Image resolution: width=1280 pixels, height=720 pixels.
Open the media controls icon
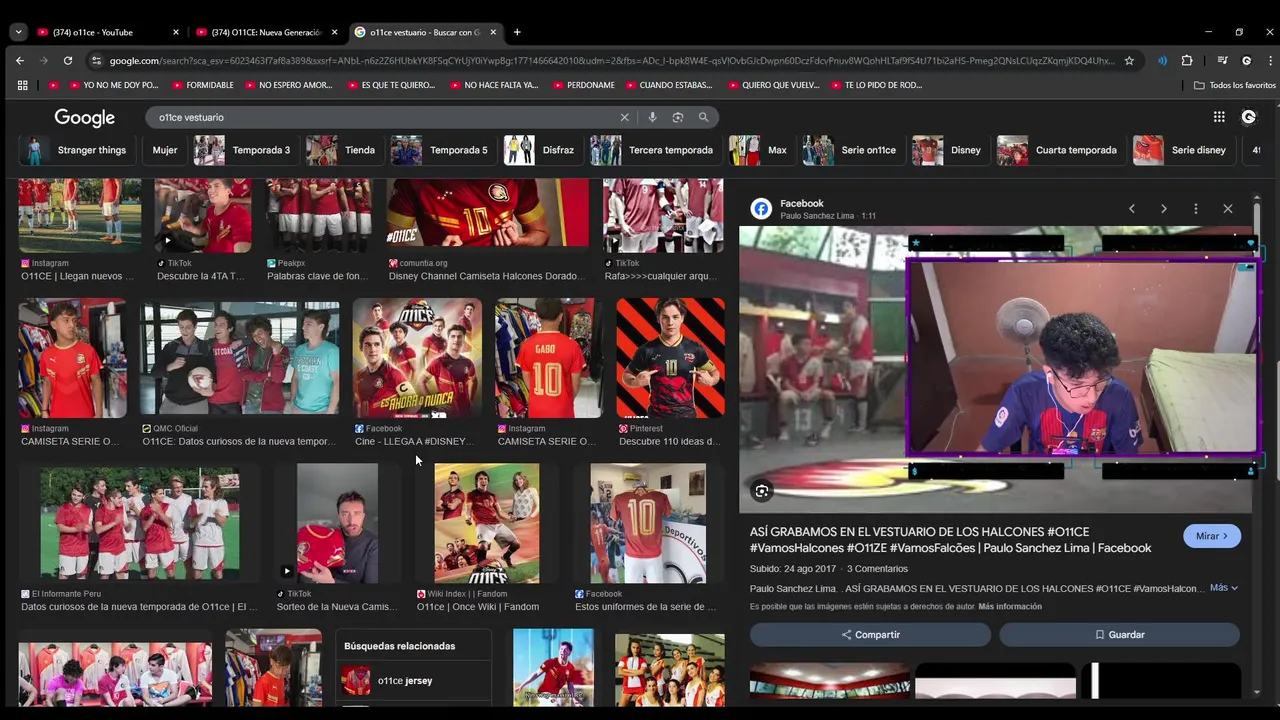click(1222, 60)
